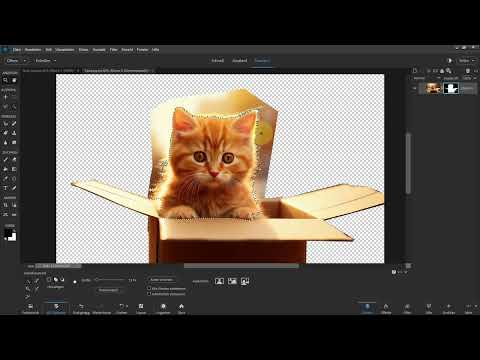Select the Sponge tool

tap(14, 142)
